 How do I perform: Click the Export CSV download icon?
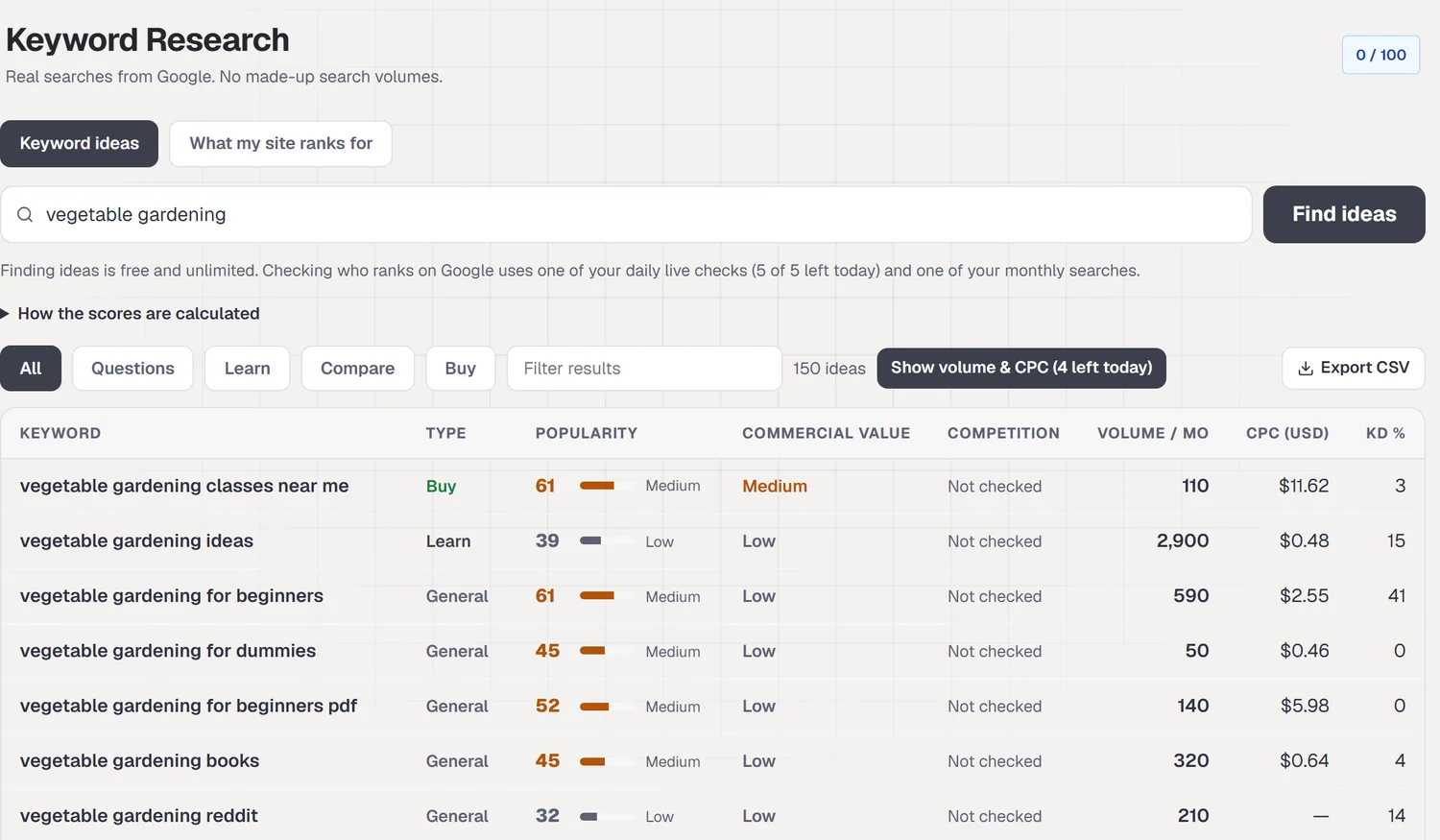pyautogui.click(x=1306, y=369)
